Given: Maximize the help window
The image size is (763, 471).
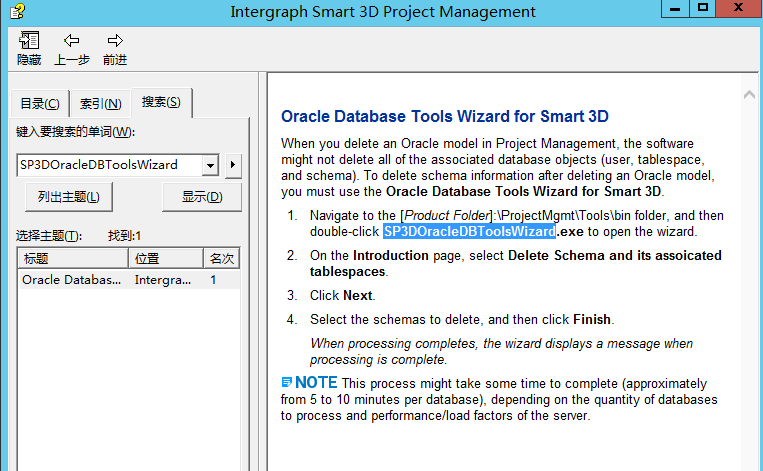Looking at the screenshot, I should click(703, 8).
